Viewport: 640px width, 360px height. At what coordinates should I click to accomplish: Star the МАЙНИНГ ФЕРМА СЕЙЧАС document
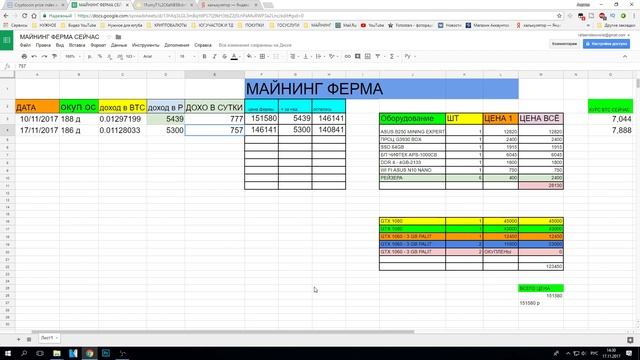109,37
